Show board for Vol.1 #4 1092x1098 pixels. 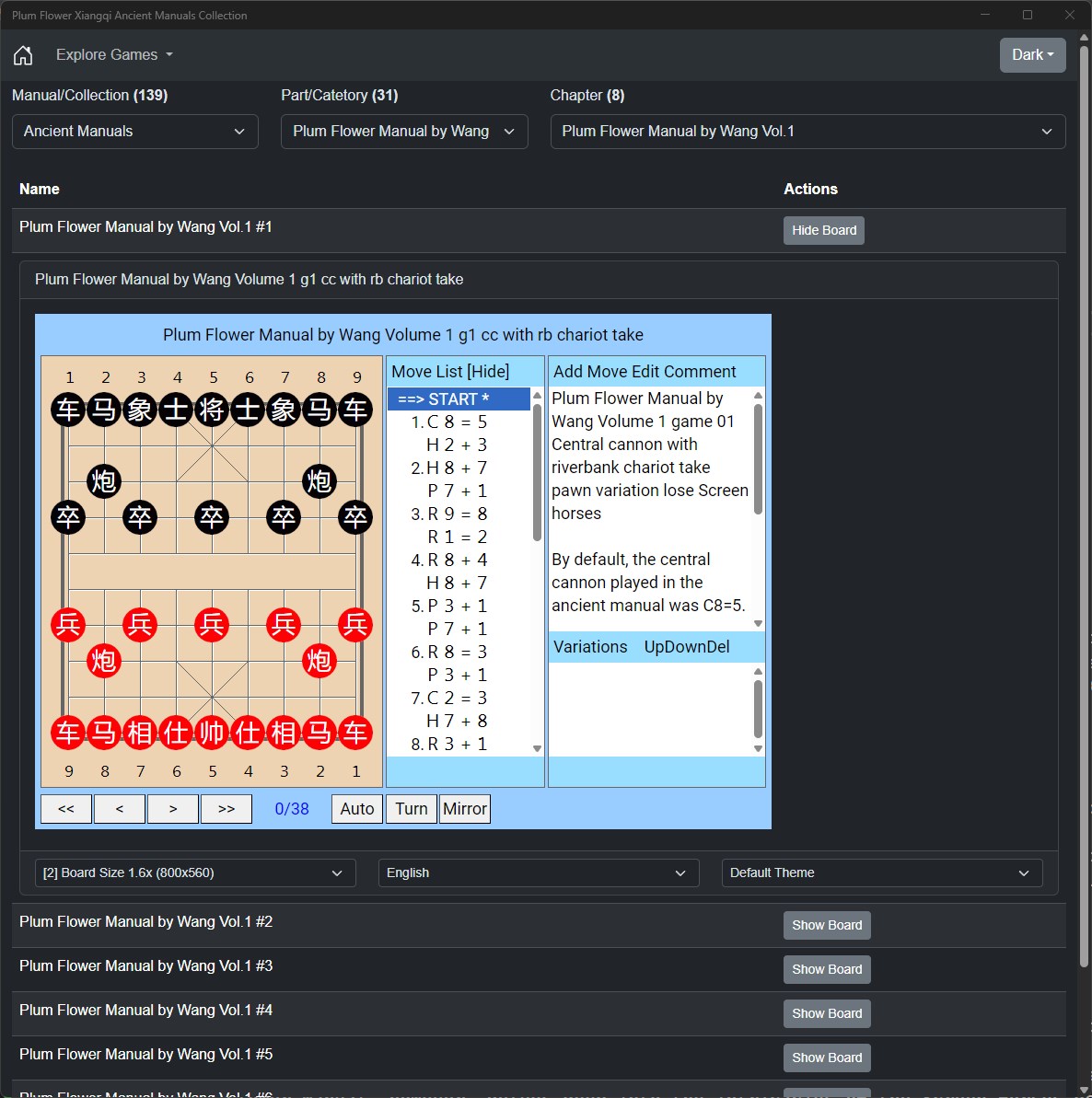827,1013
